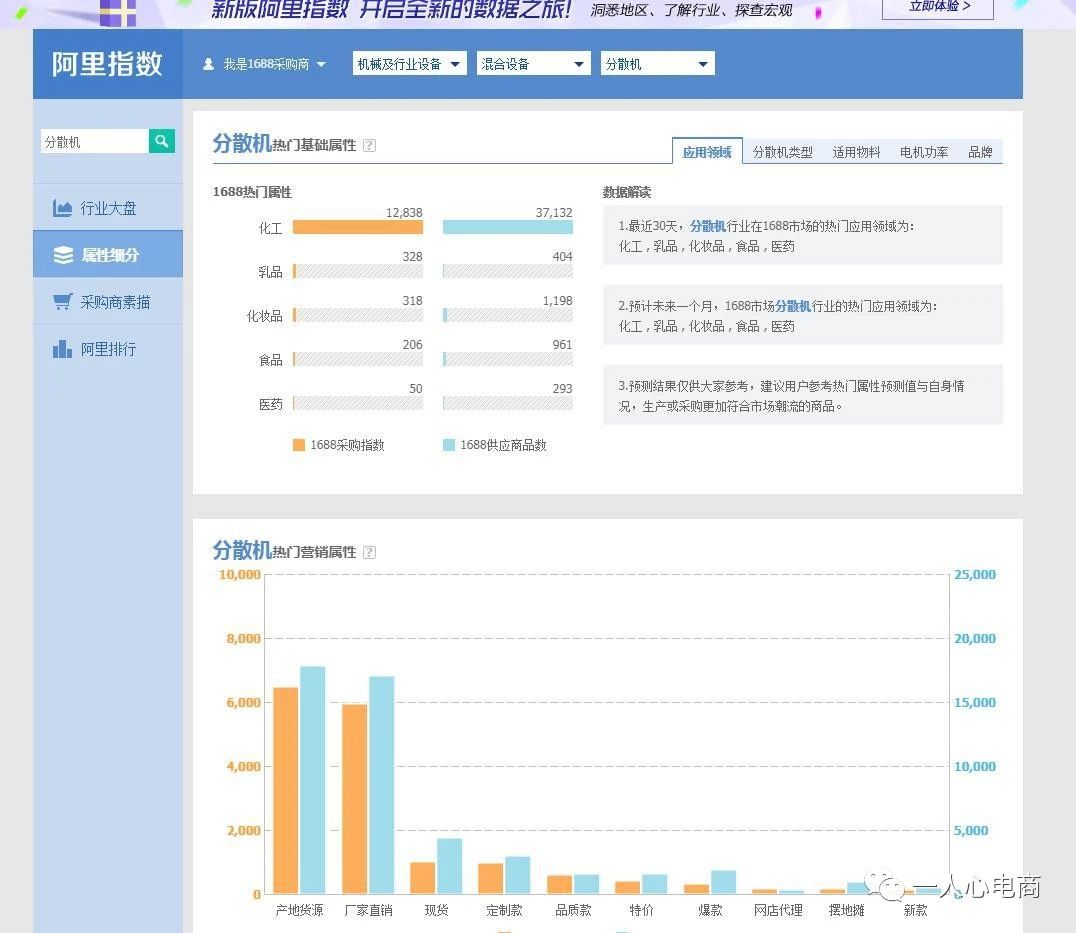Open the 分散机 product dropdown
The height and width of the screenshot is (933, 1076).
(657, 63)
